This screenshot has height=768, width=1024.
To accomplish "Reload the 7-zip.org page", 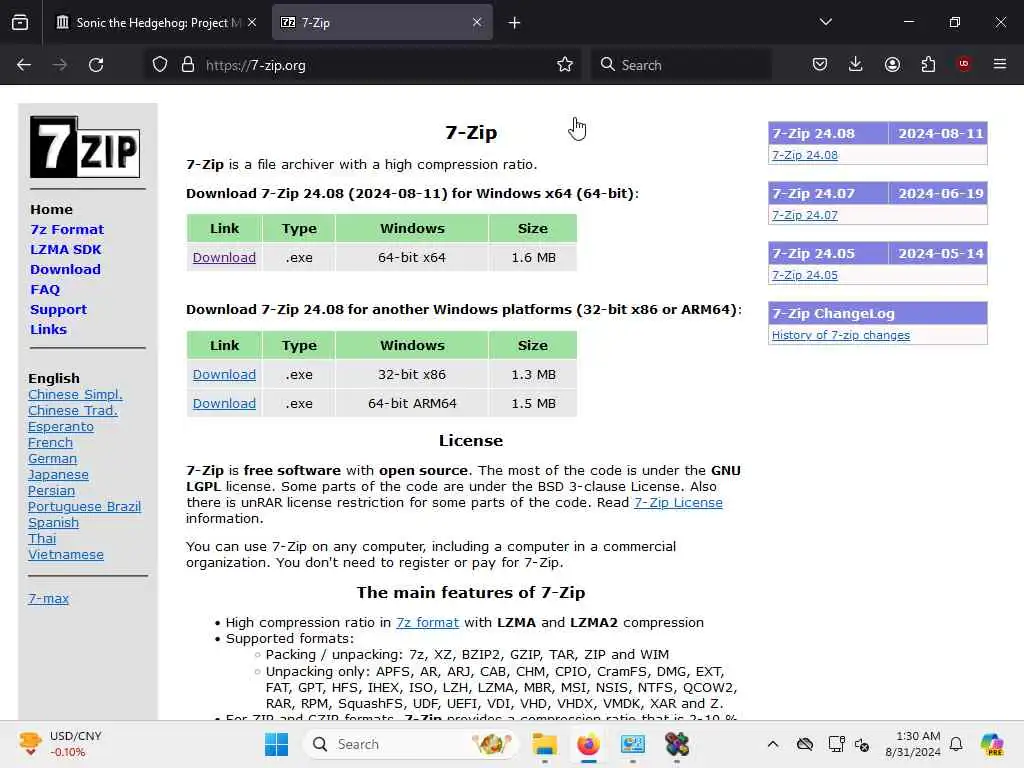I will [96, 65].
